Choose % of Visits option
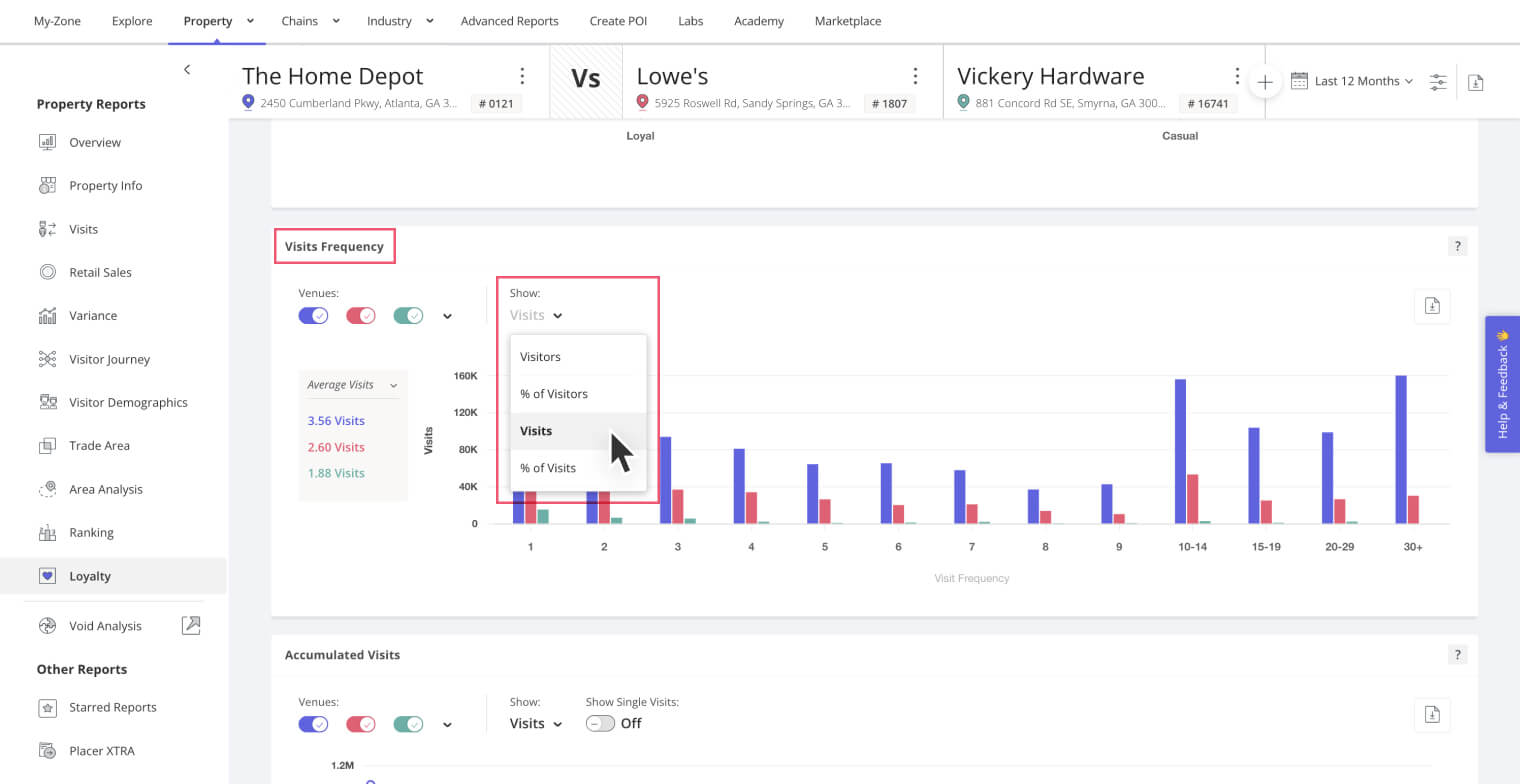Viewport: 1520px width, 784px height. 579,468
